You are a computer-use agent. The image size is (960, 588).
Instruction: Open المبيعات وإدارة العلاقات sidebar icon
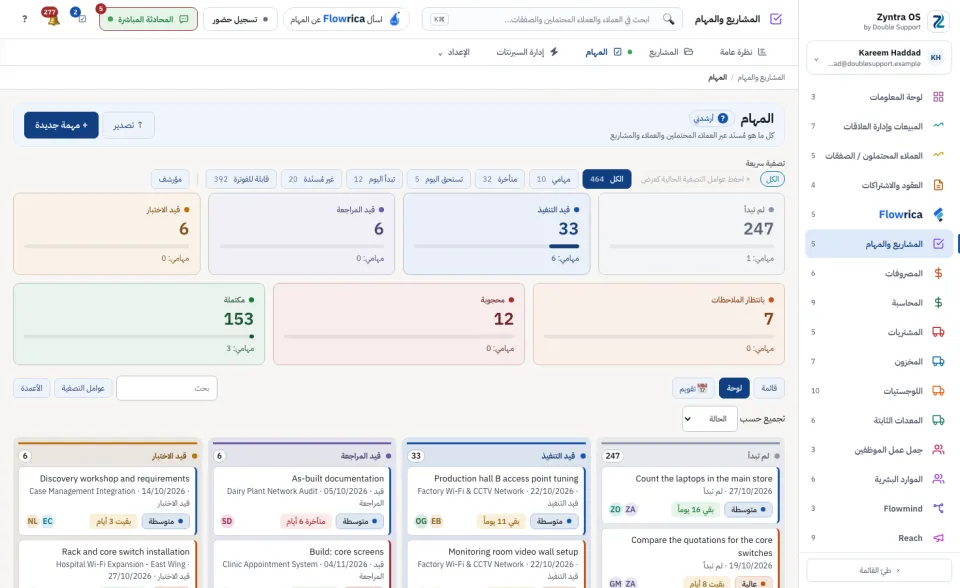click(x=938, y=126)
